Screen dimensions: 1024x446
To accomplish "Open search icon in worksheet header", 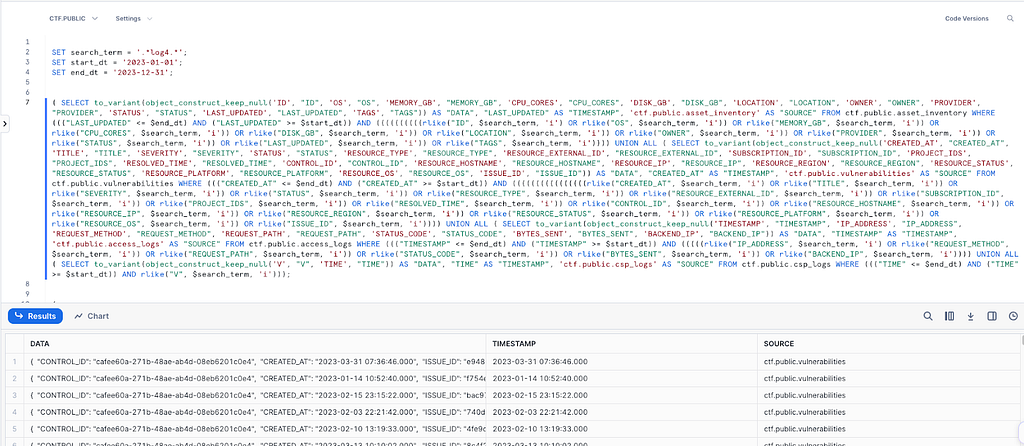I will 1010,19.
